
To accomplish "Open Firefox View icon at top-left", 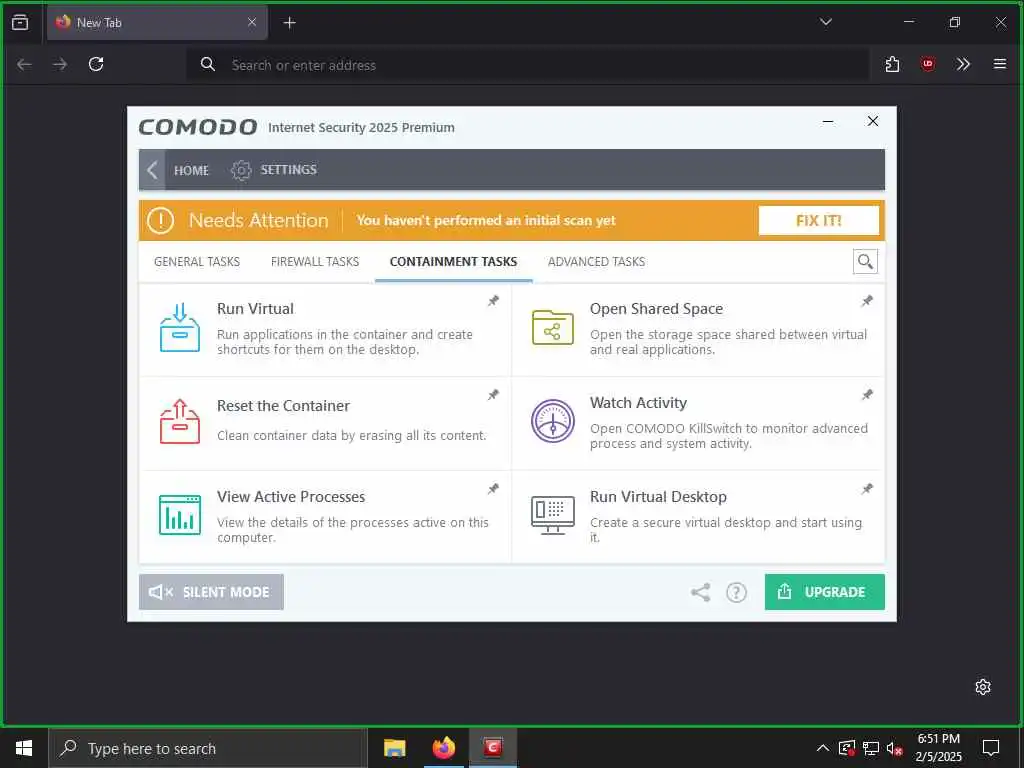I will pos(20,22).
